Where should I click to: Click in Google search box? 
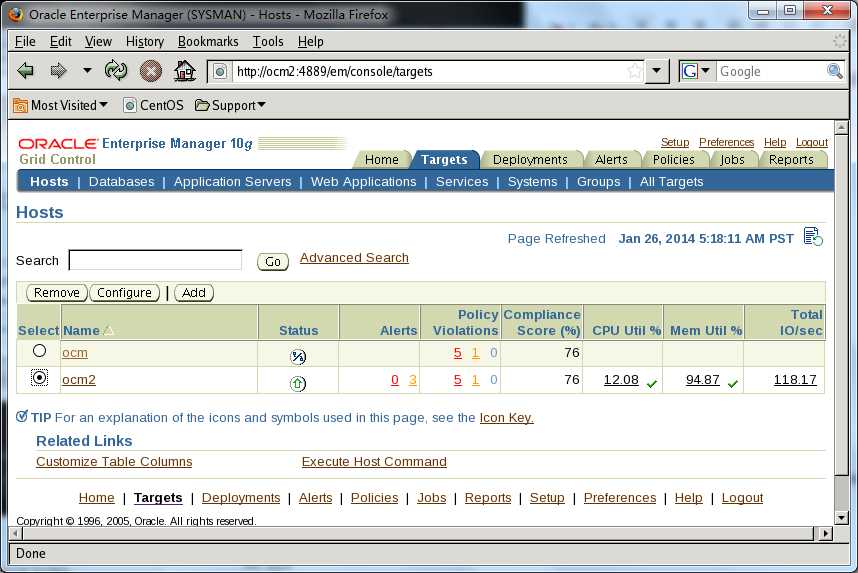pos(771,72)
